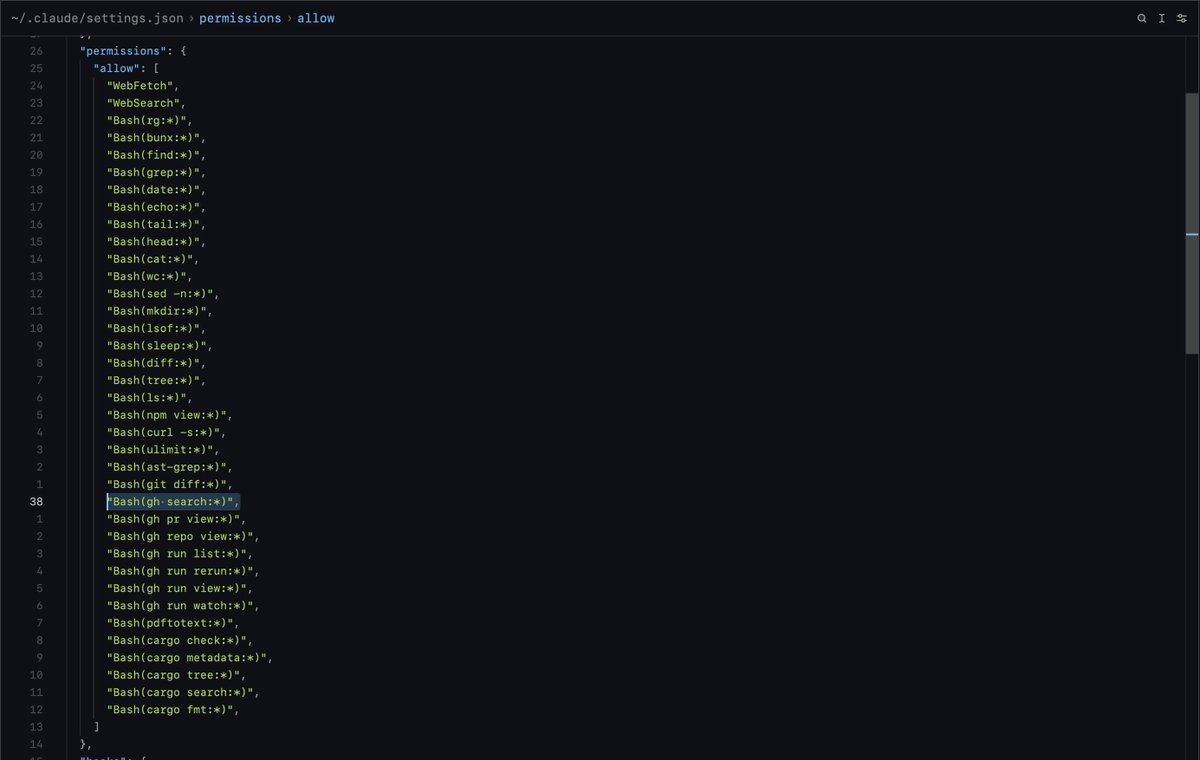This screenshot has width=1200, height=760.
Task: Click the "Bash(head:*)" entry
Action: [156, 242]
